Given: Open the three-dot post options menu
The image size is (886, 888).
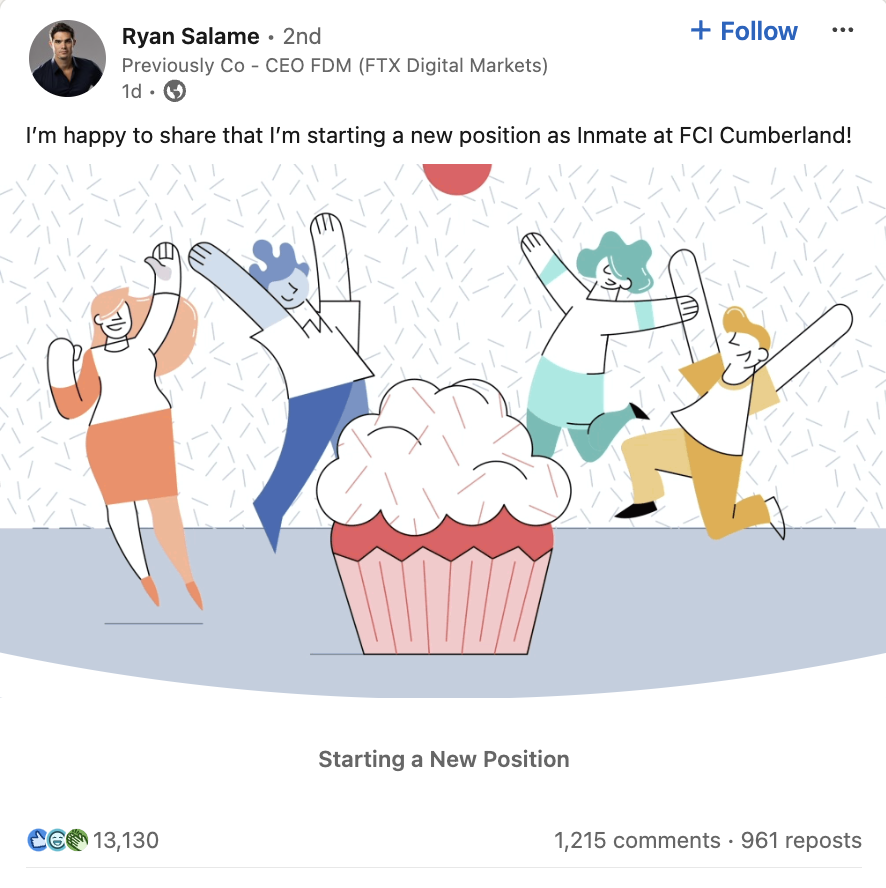Looking at the screenshot, I should 842,30.
